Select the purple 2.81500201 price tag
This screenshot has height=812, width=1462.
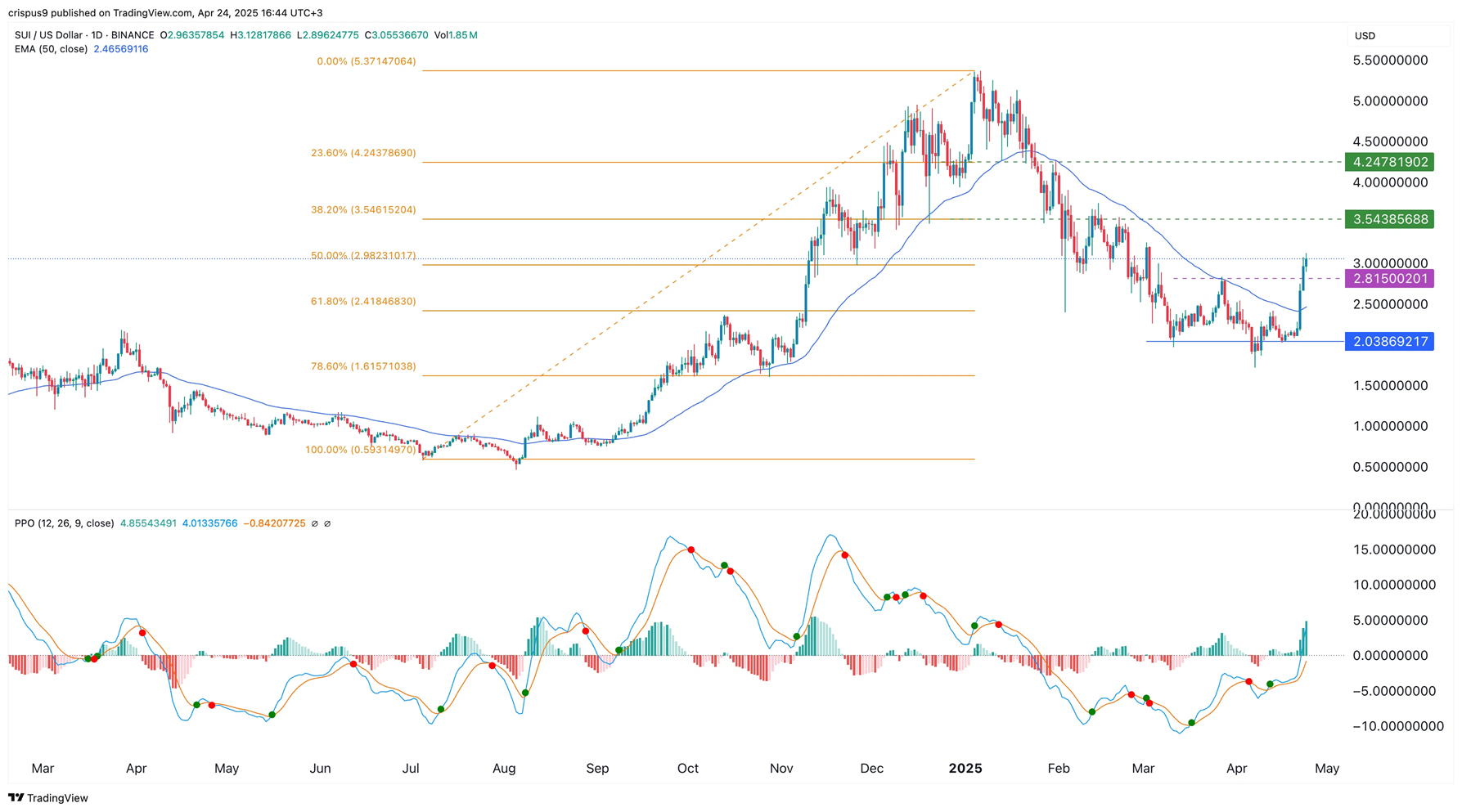click(x=1389, y=279)
